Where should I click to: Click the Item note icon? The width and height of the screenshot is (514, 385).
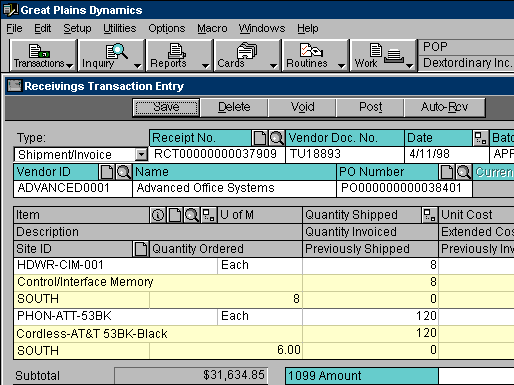[x=175, y=215]
